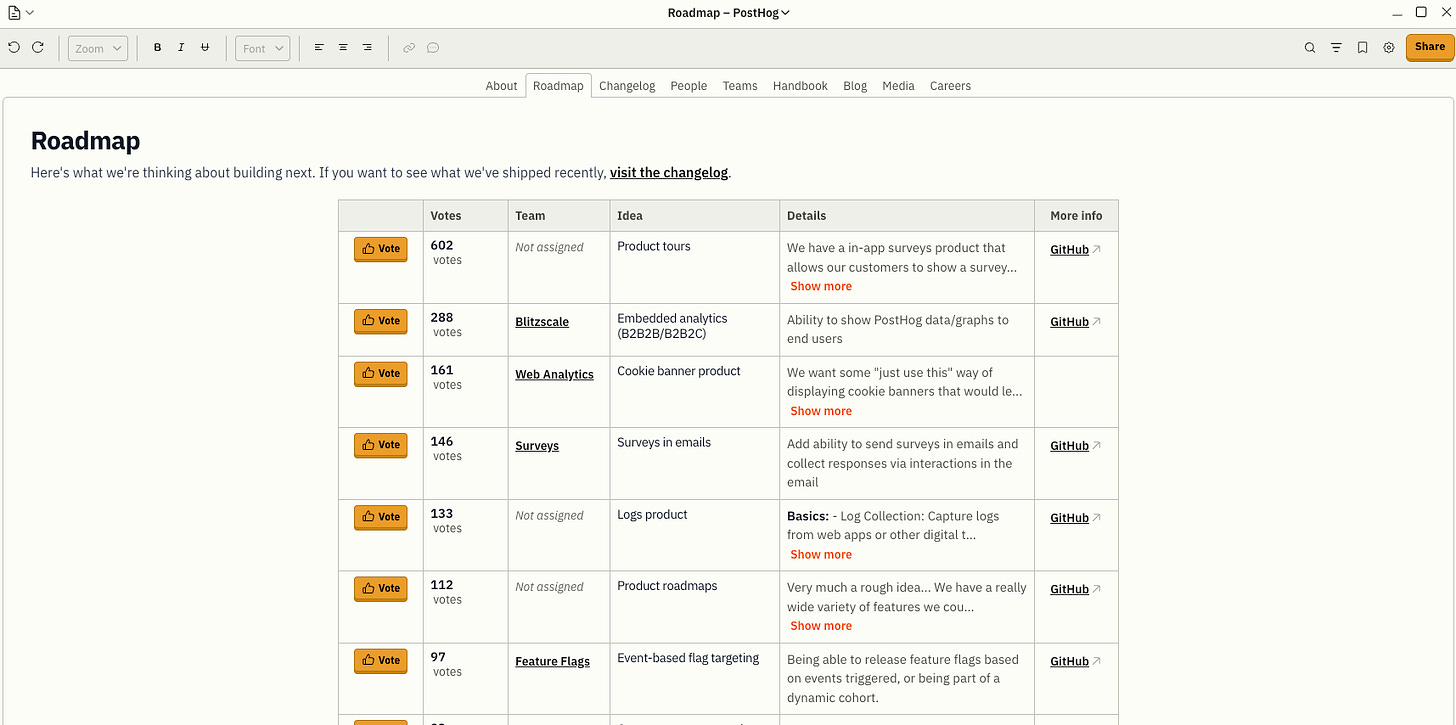Open the About tab
Screen dimensions: 1456x725
[x=501, y=86]
